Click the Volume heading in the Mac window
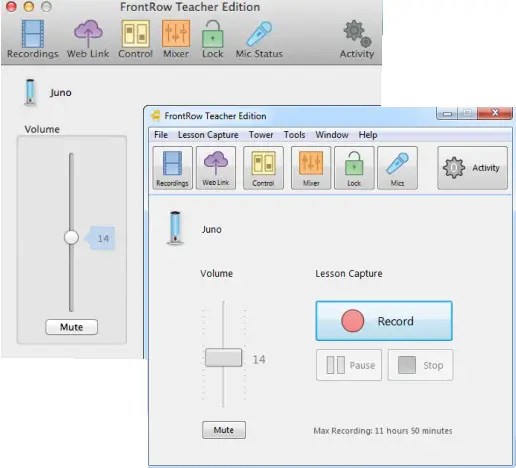The height and width of the screenshot is (468, 516). click(42, 129)
